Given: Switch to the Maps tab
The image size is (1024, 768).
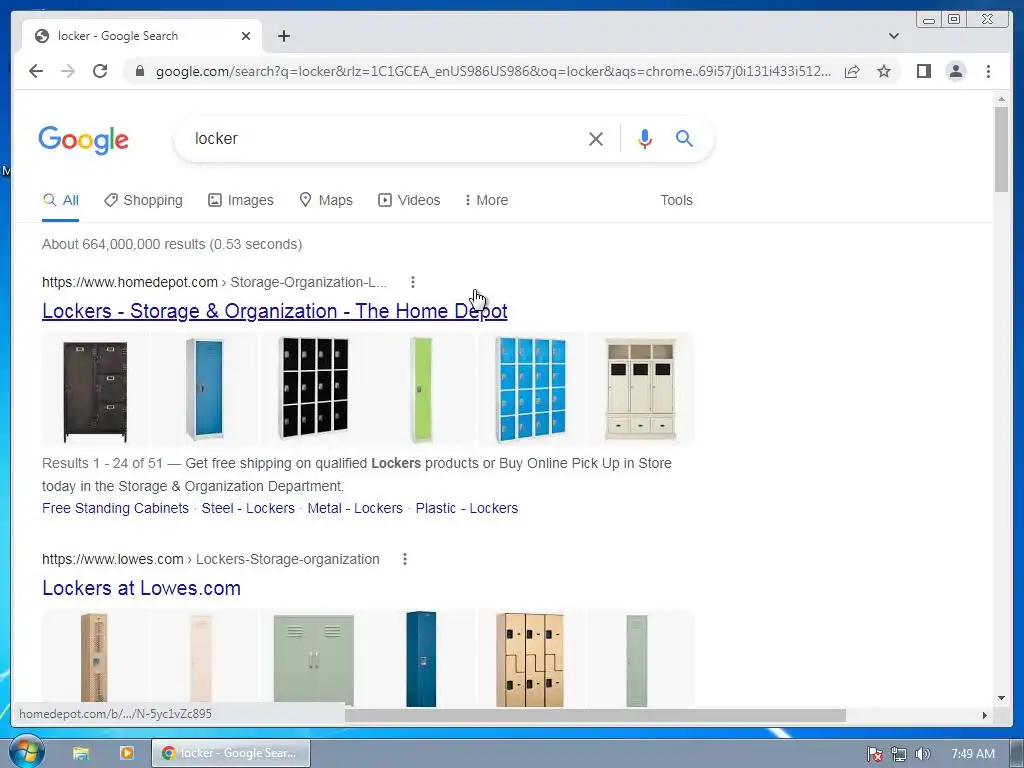Looking at the screenshot, I should (325, 200).
